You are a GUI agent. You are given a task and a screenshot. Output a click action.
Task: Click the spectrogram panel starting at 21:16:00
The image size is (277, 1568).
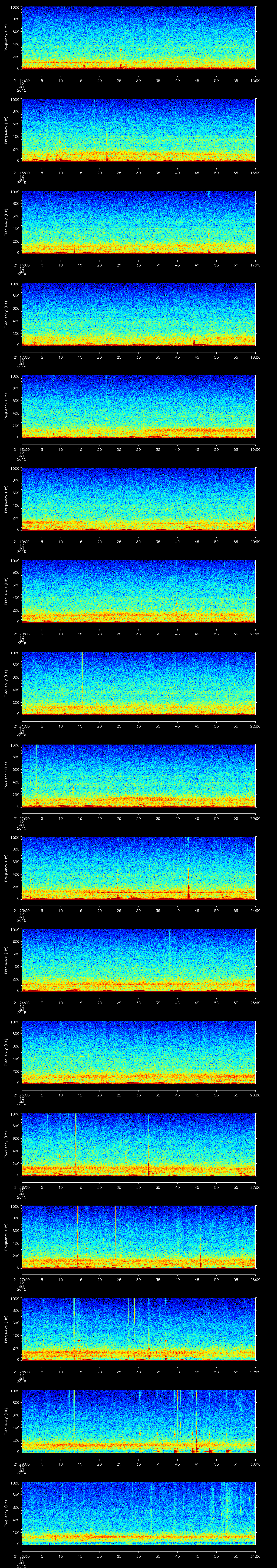point(139,223)
